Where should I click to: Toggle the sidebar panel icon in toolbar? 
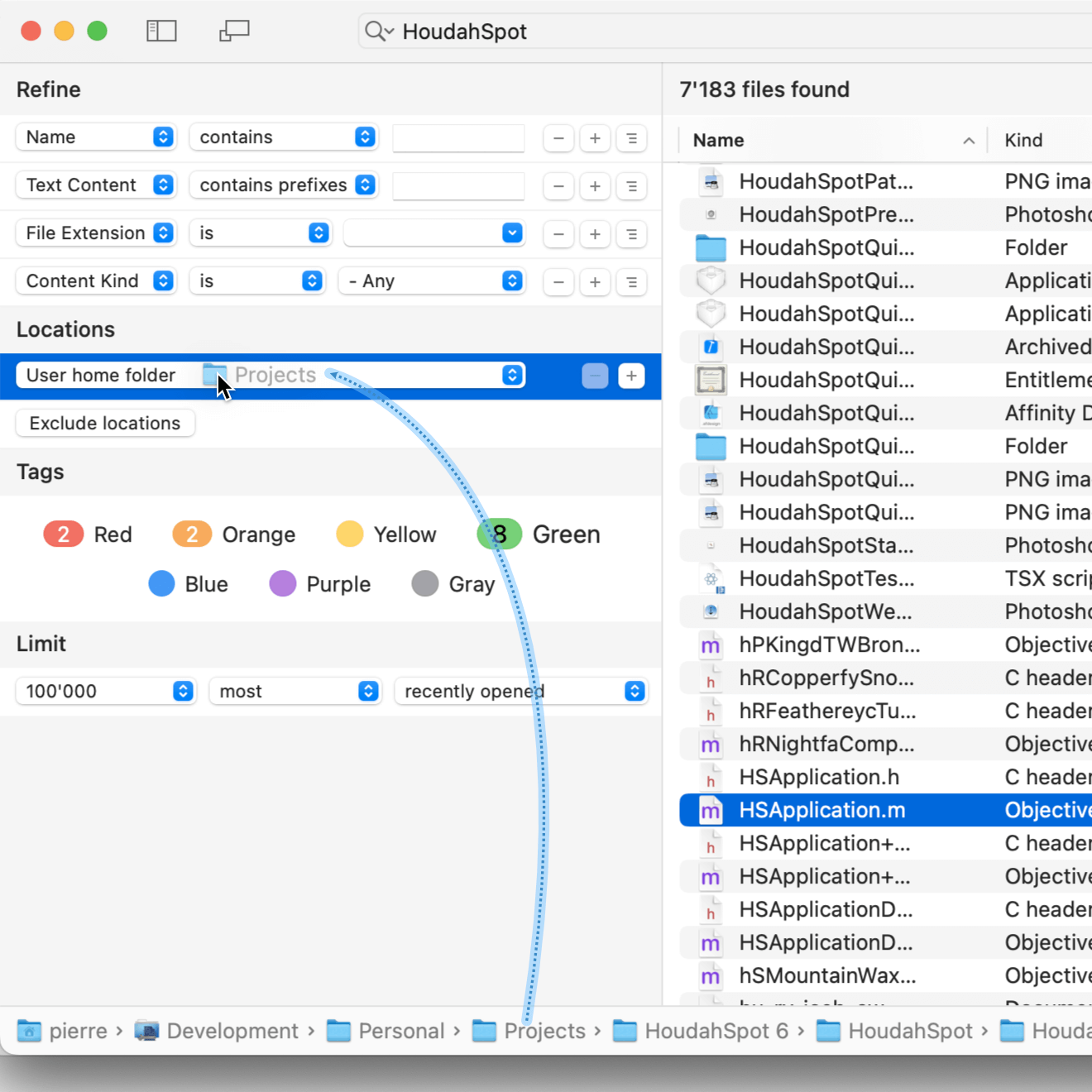tap(161, 31)
